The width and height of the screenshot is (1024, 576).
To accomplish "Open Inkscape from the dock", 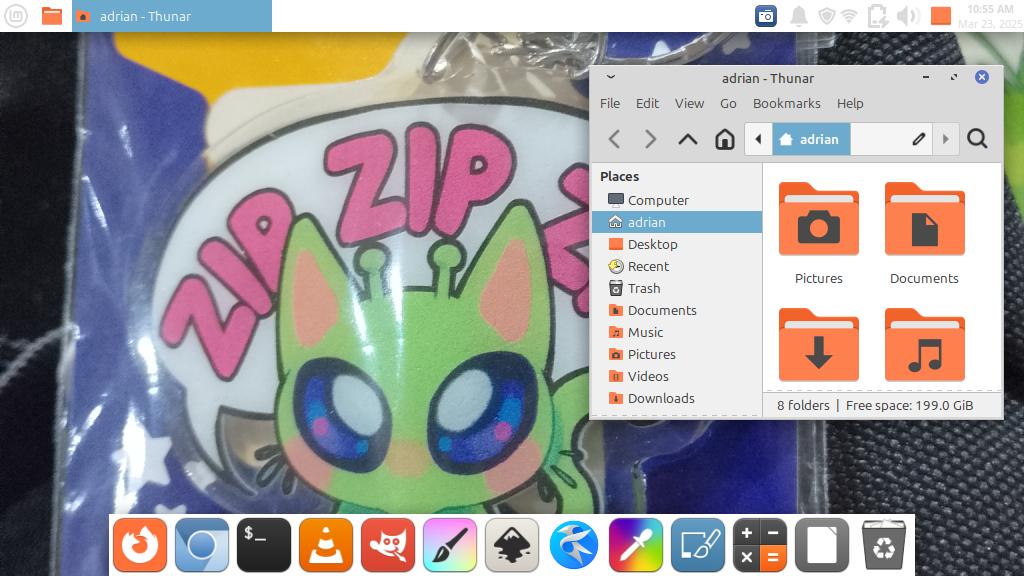I will coord(512,545).
